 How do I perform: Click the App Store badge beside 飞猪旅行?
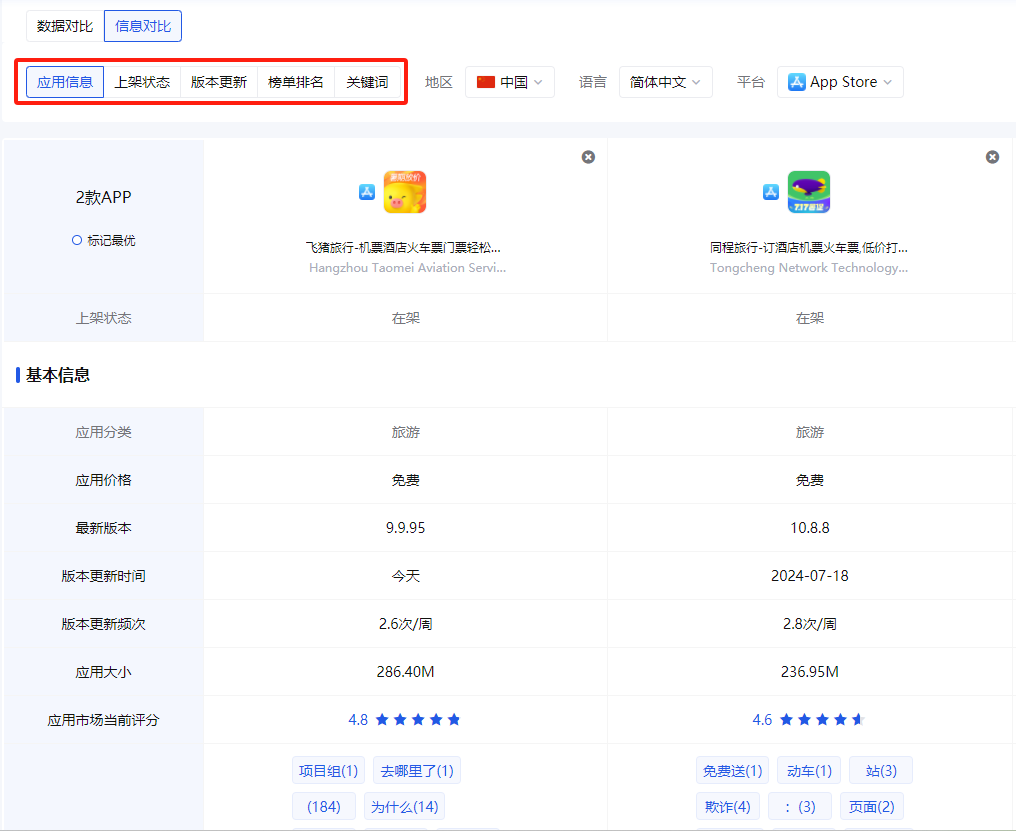(x=367, y=192)
